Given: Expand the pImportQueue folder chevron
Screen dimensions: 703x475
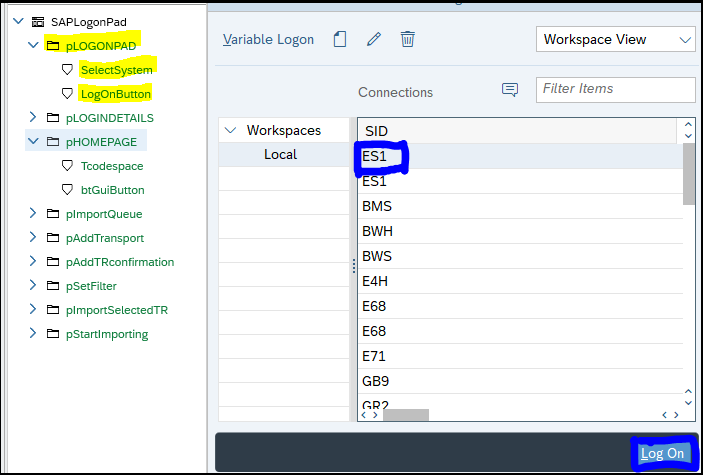Looking at the screenshot, I should click(33, 213).
